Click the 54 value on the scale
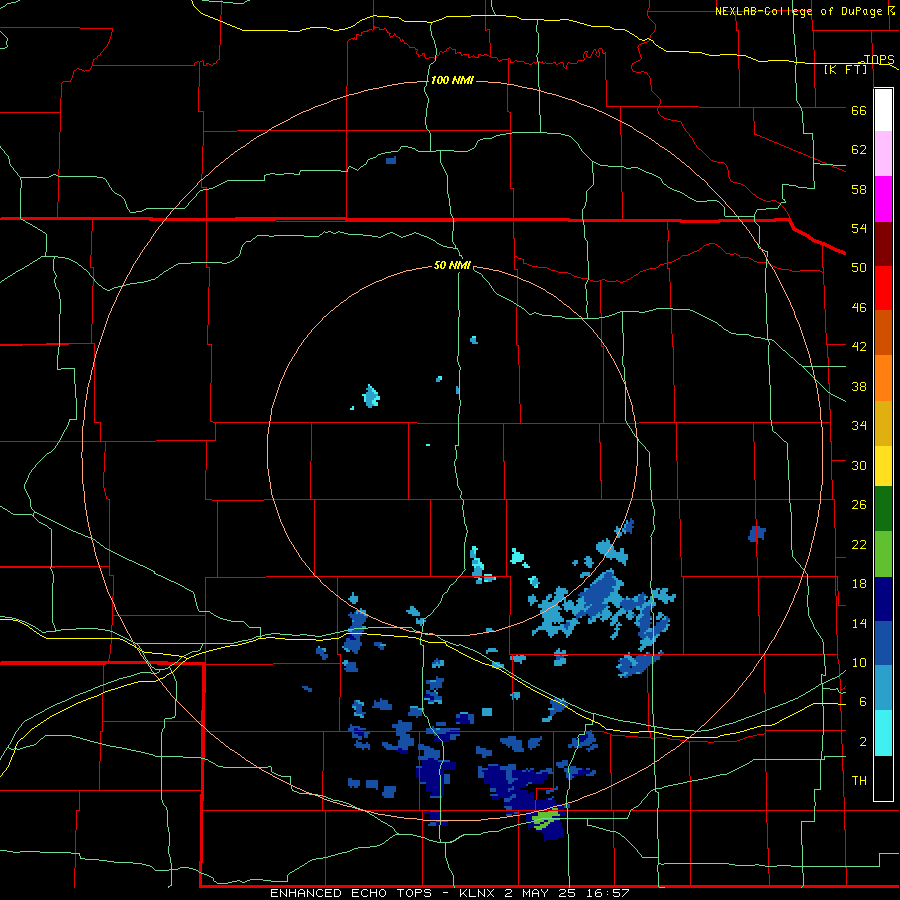The width and height of the screenshot is (900, 900). click(859, 228)
